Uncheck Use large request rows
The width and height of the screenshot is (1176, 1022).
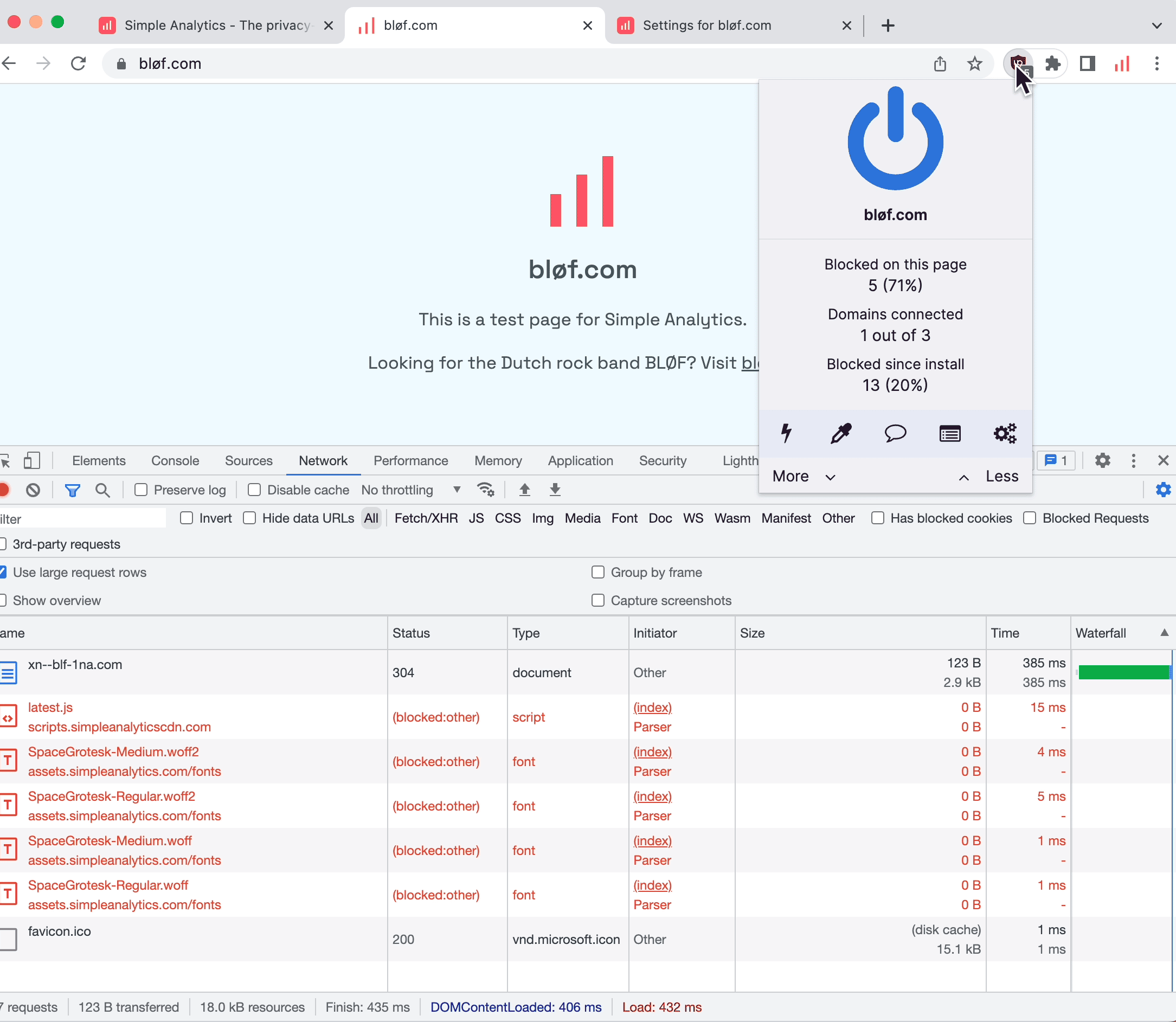coord(3,572)
